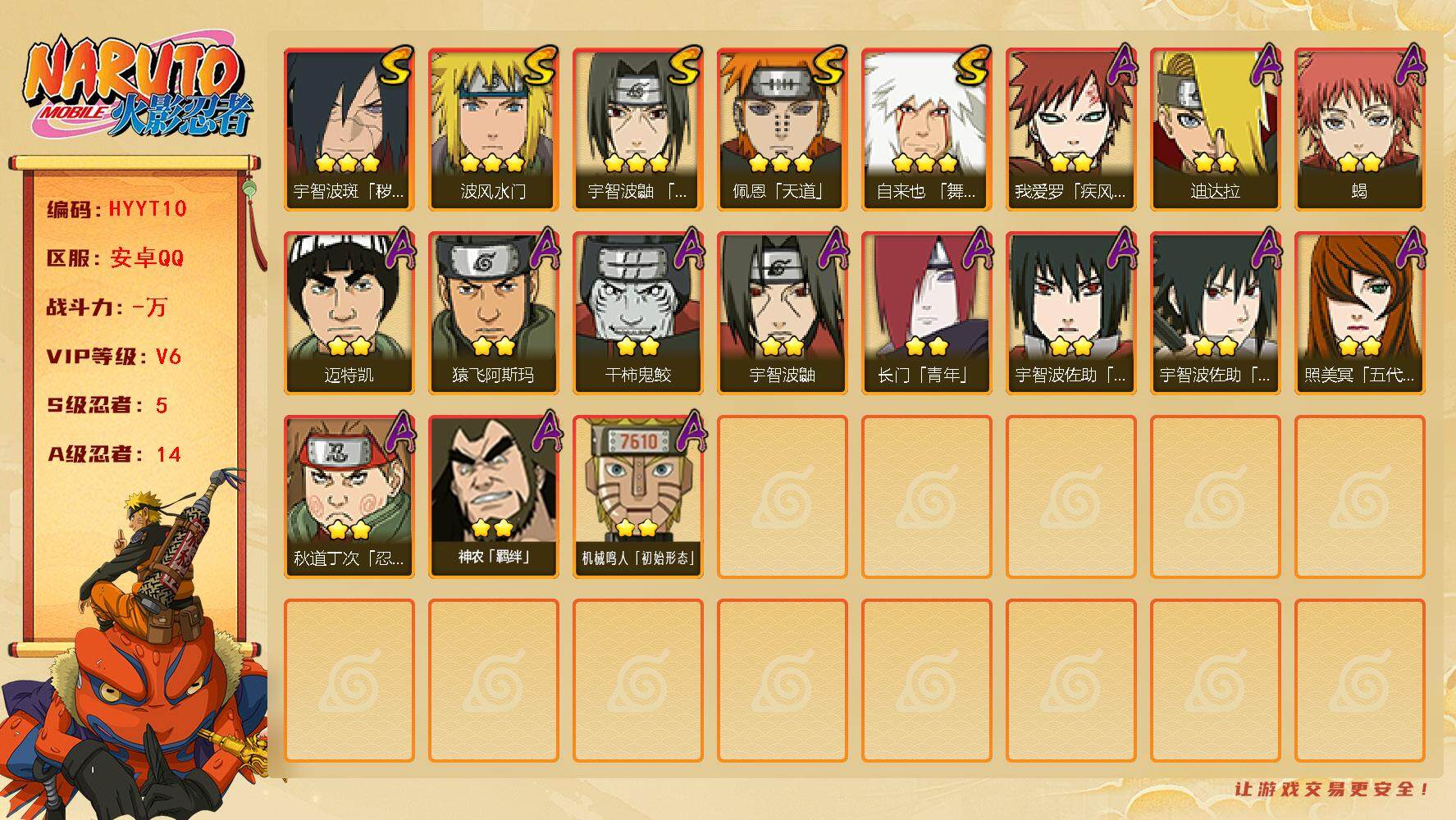This screenshot has width=1456, height=820.
Task: Select the 蝎 A-rank card
Action: [1360, 129]
